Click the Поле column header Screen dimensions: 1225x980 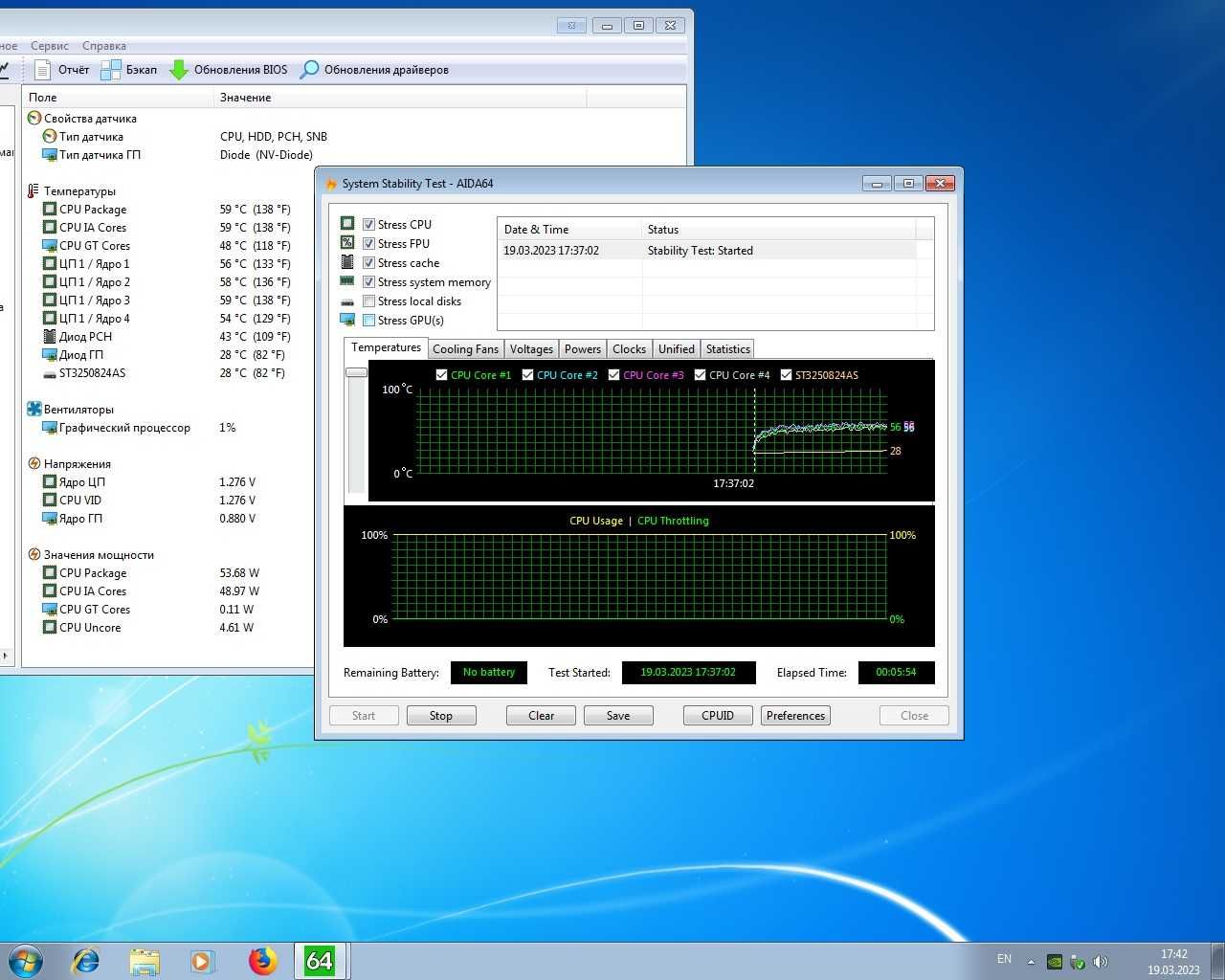pyautogui.click(x=118, y=98)
